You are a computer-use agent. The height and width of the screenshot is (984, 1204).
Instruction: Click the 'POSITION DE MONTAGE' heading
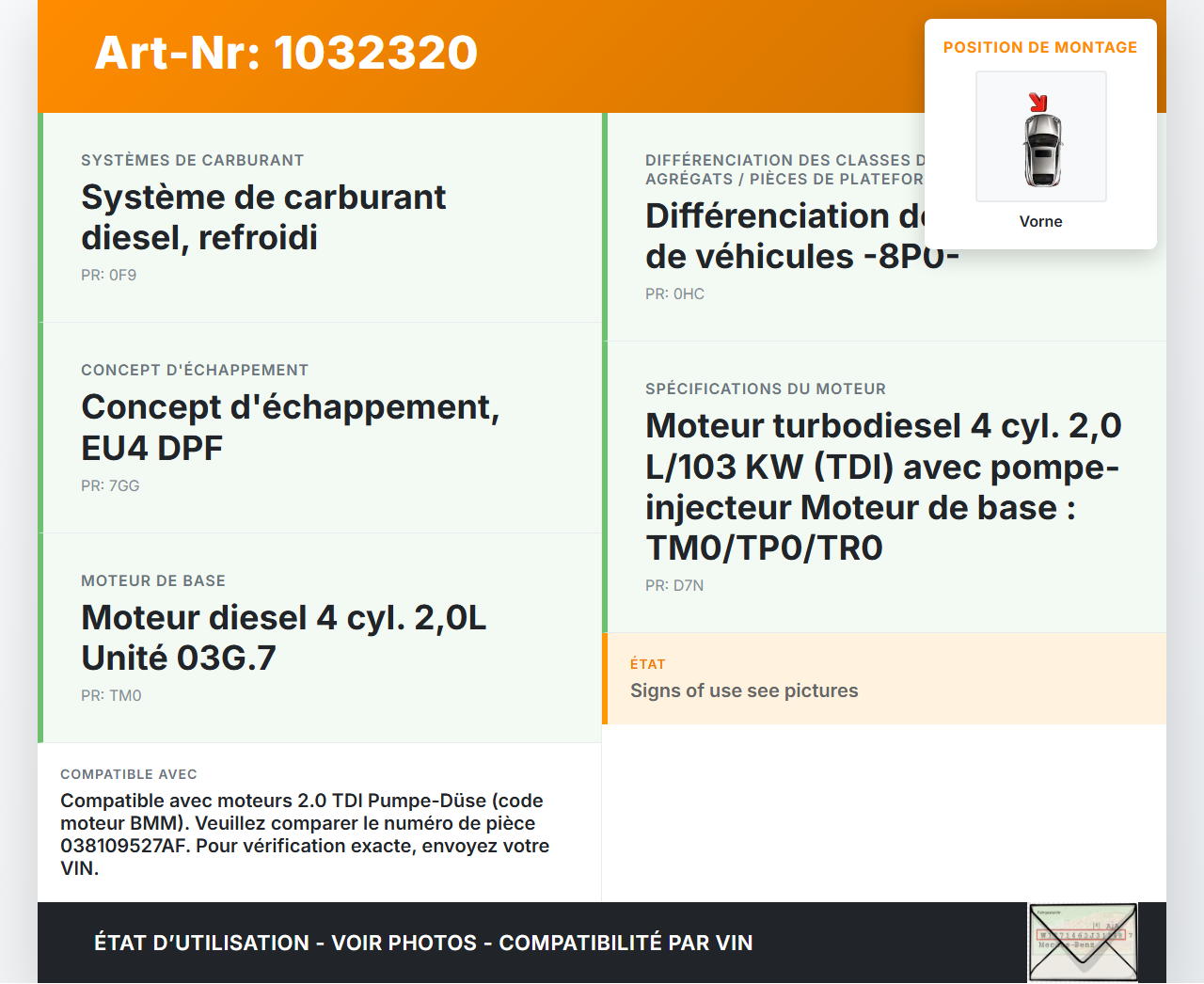(x=1039, y=47)
